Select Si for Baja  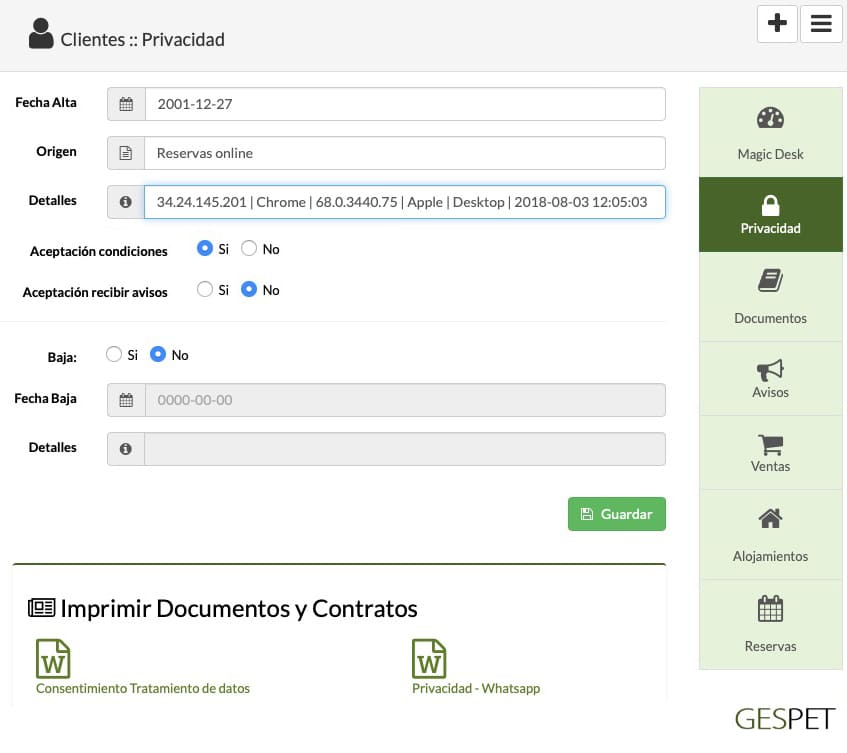pos(114,354)
